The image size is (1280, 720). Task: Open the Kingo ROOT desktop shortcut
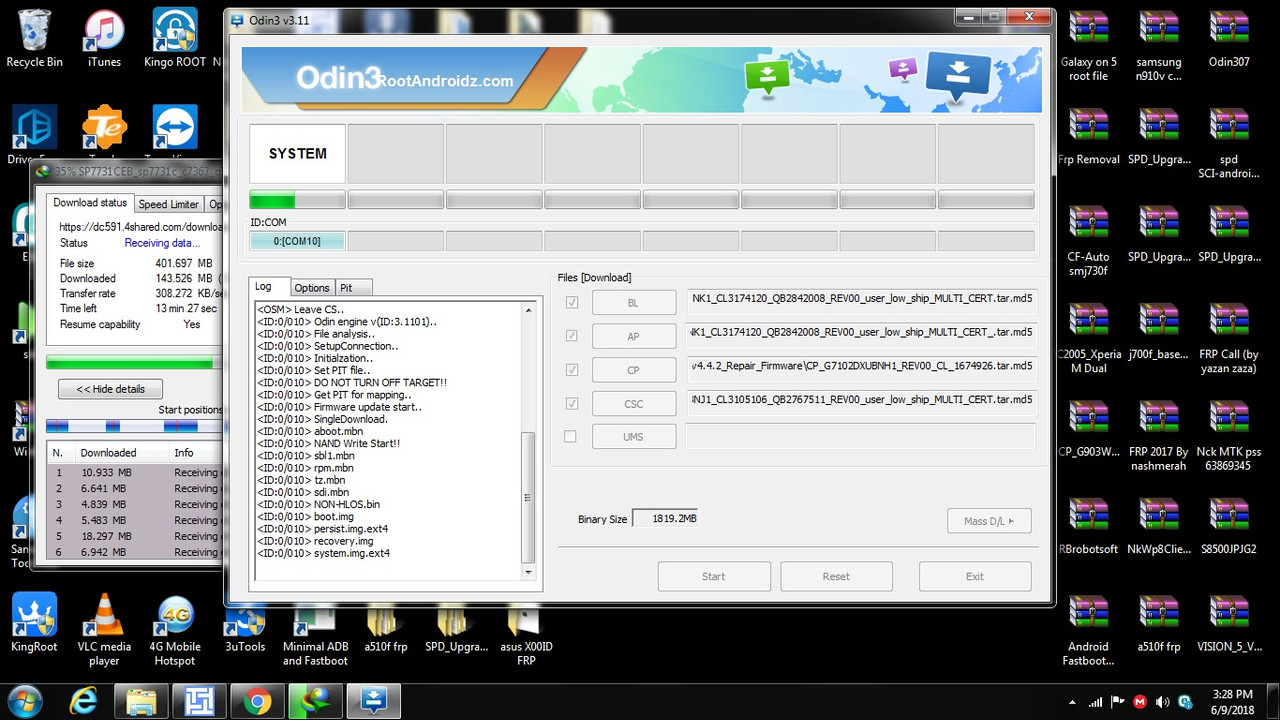[176, 38]
